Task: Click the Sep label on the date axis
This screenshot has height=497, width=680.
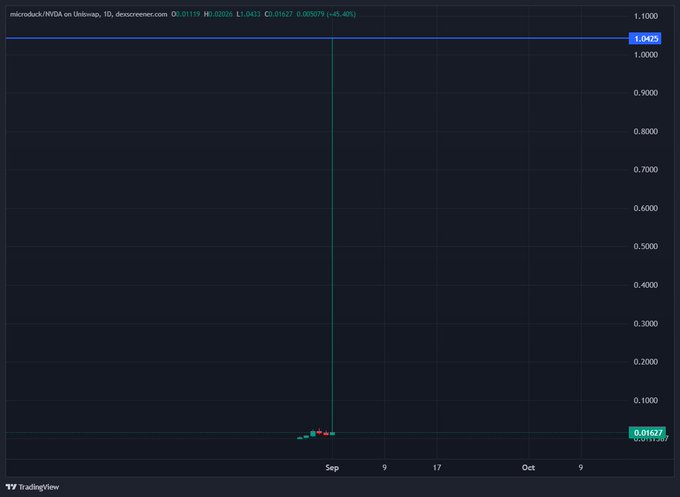Action: [332, 468]
